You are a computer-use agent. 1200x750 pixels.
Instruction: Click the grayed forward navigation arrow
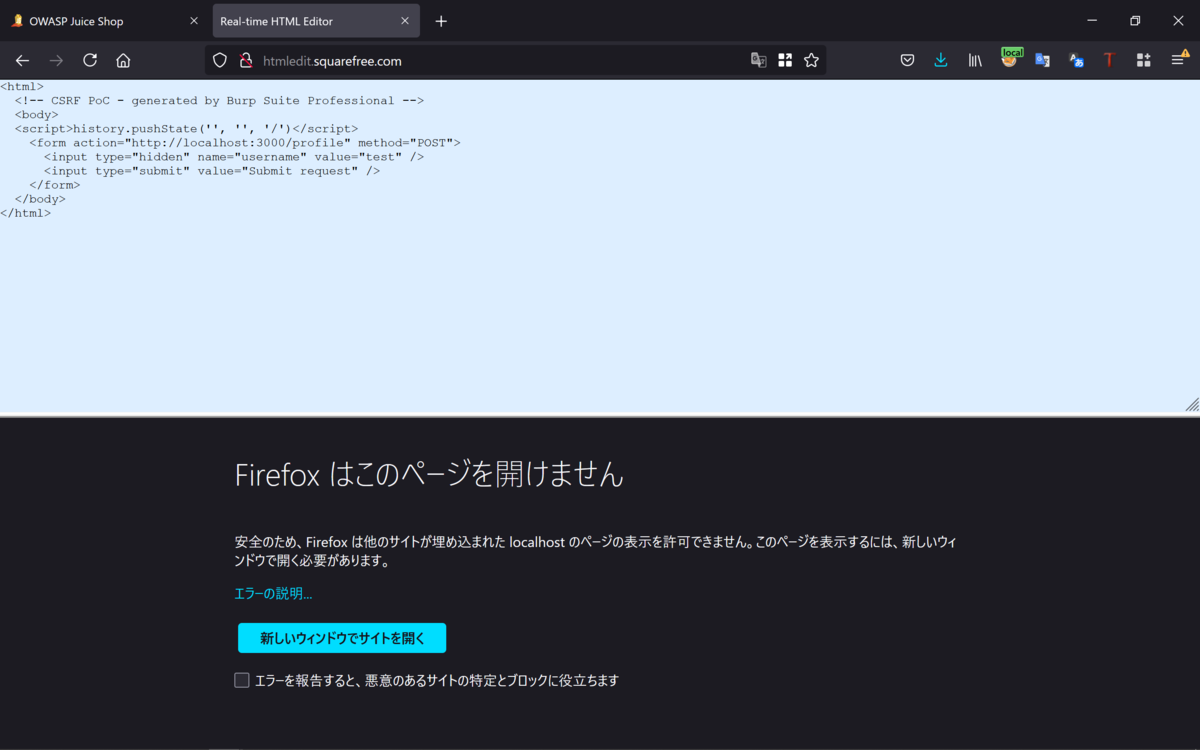click(x=56, y=60)
